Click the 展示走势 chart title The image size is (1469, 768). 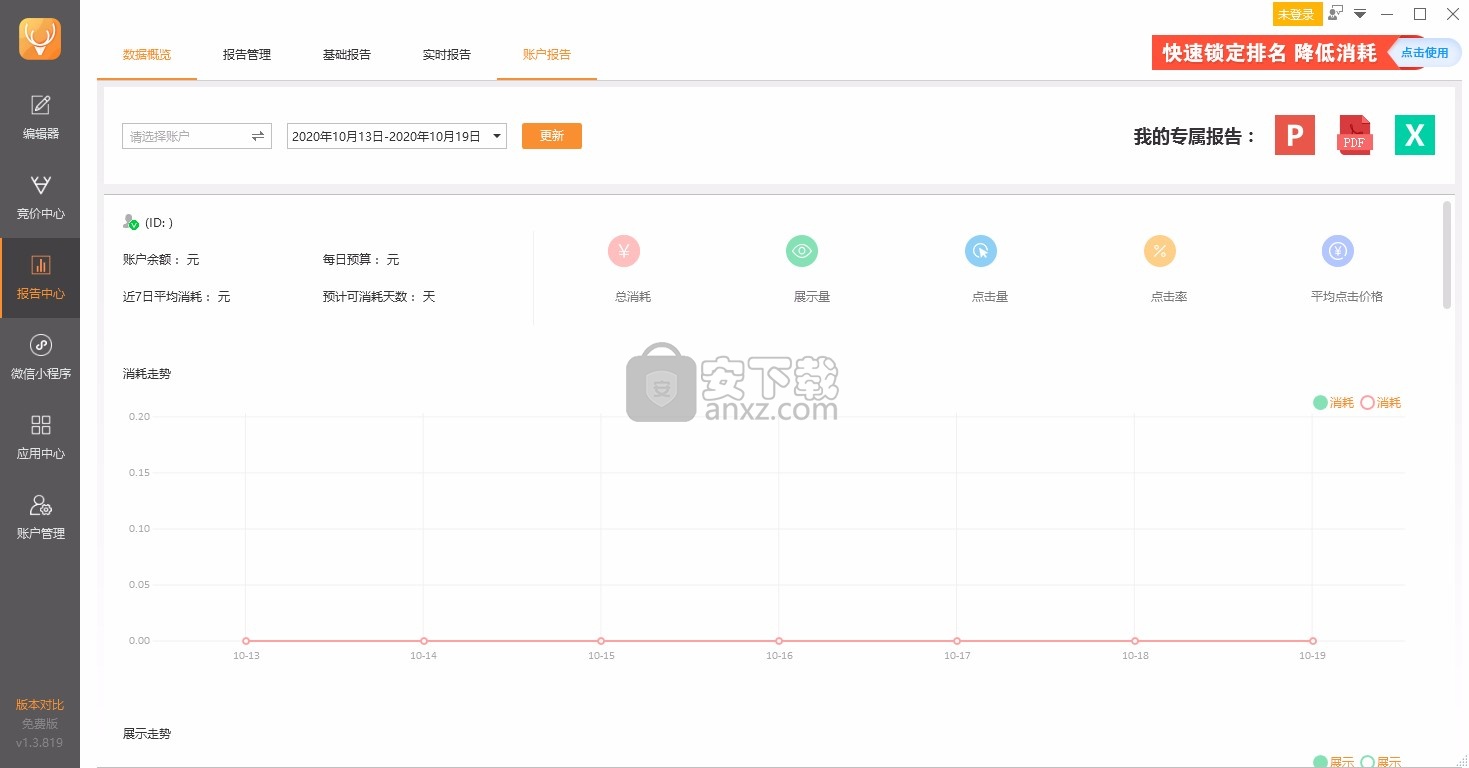147,733
